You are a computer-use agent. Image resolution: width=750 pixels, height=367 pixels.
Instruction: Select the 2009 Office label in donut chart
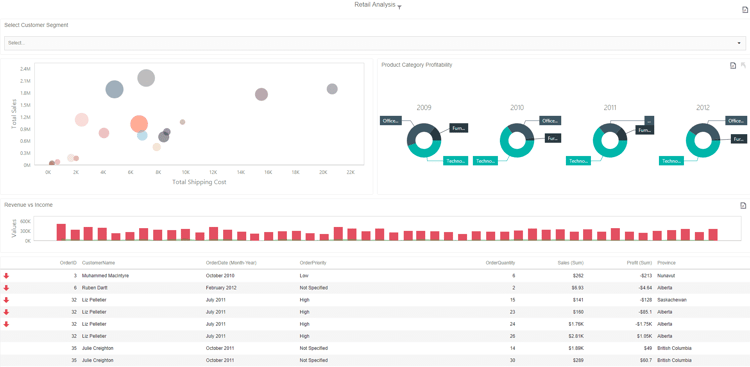pyautogui.click(x=391, y=121)
